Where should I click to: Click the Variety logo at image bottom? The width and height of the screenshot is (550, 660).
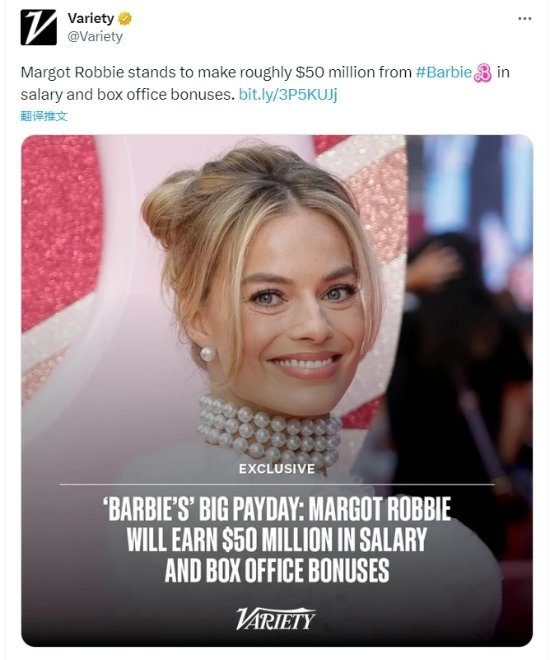[276, 619]
